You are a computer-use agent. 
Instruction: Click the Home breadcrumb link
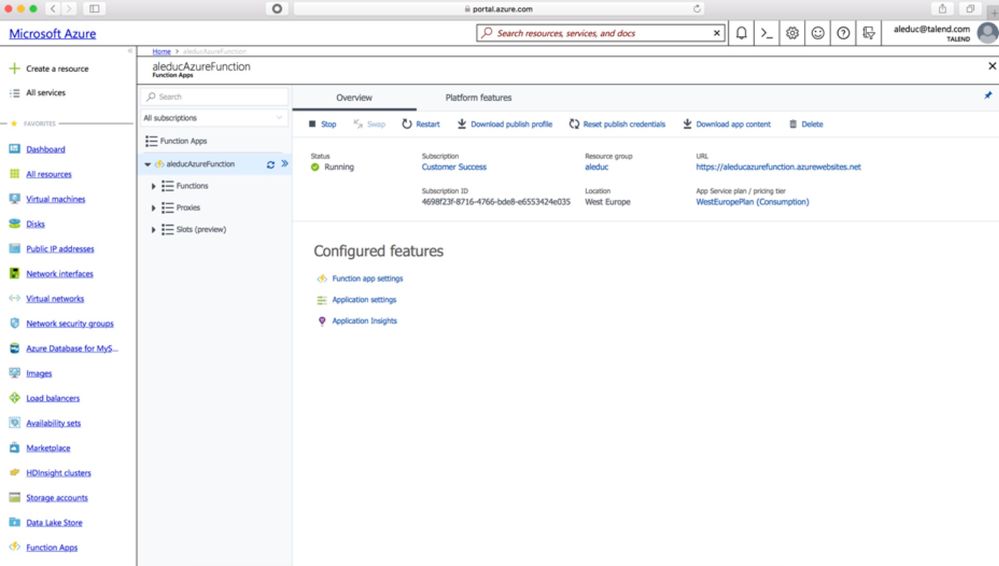click(161, 51)
